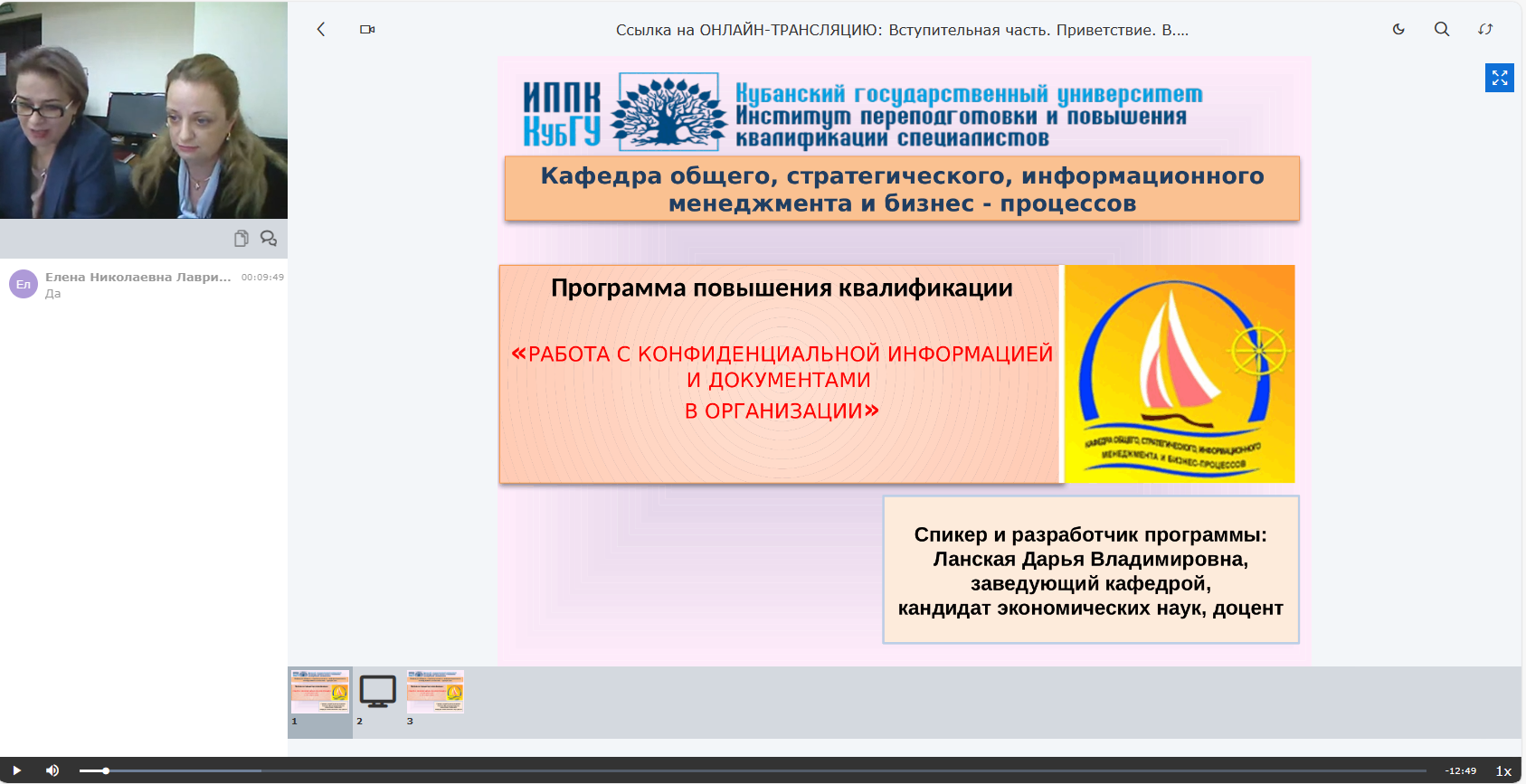Screen dimensions: 1526x784
Task: Switch to dark mode with moon icon
Action: [1398, 29]
